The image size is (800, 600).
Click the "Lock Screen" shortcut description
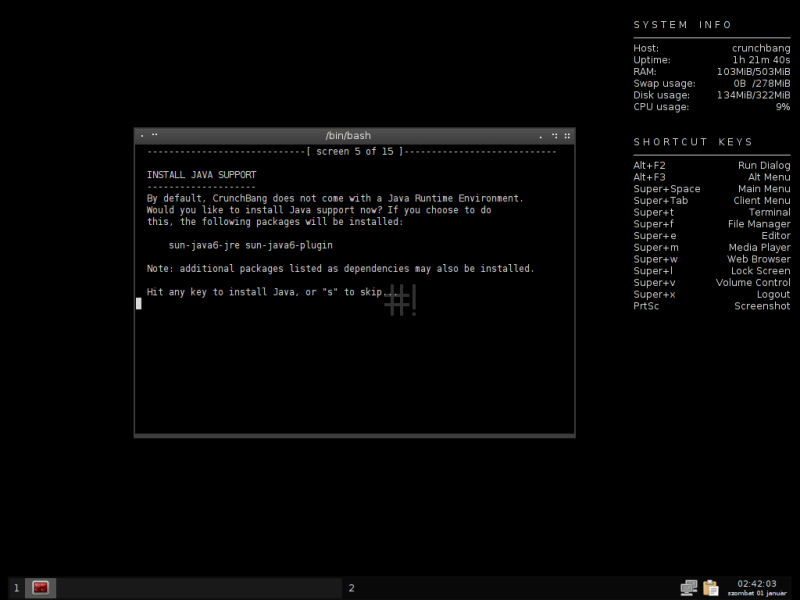[761, 271]
